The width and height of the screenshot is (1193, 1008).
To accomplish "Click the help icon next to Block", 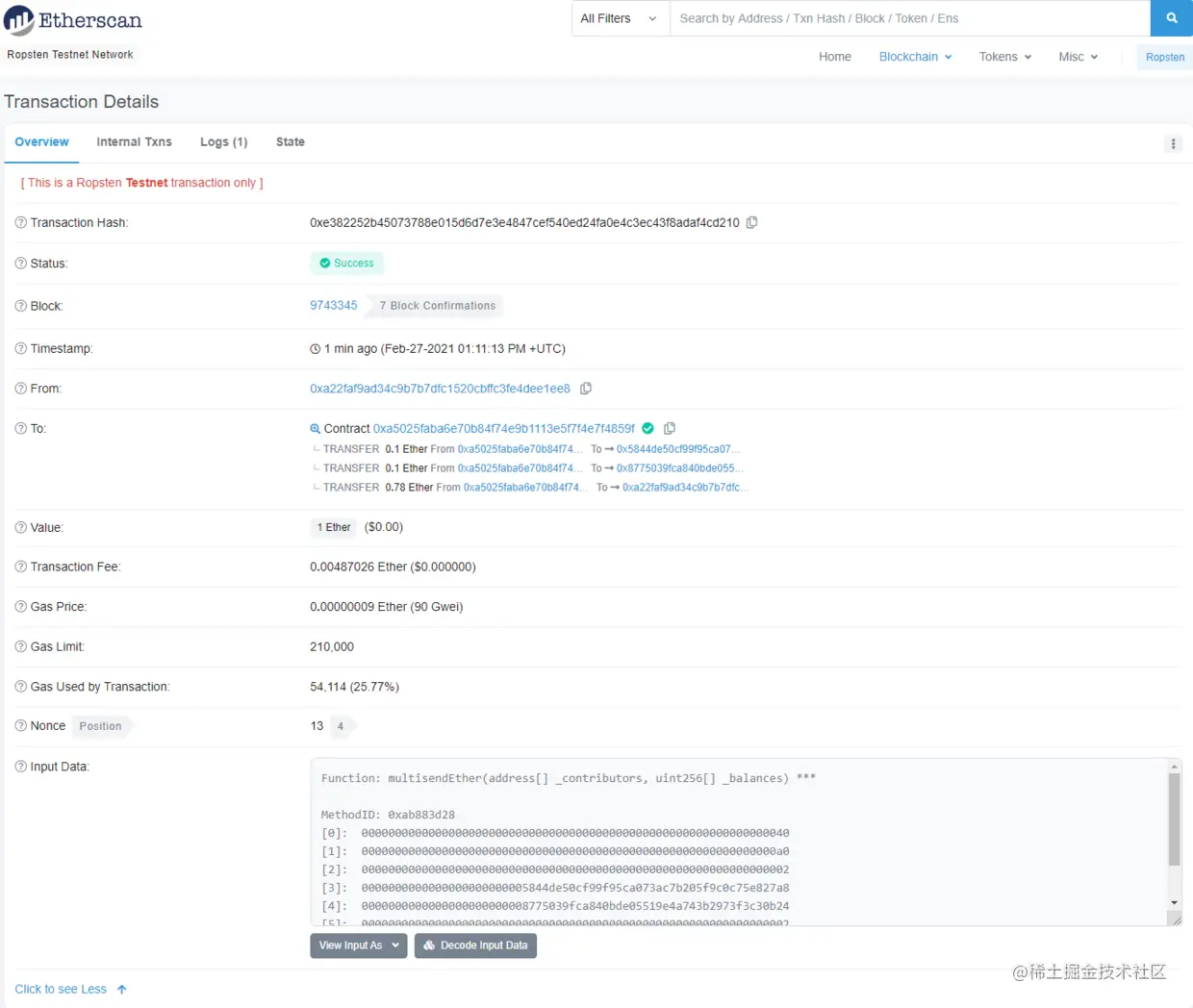I will 20,306.
